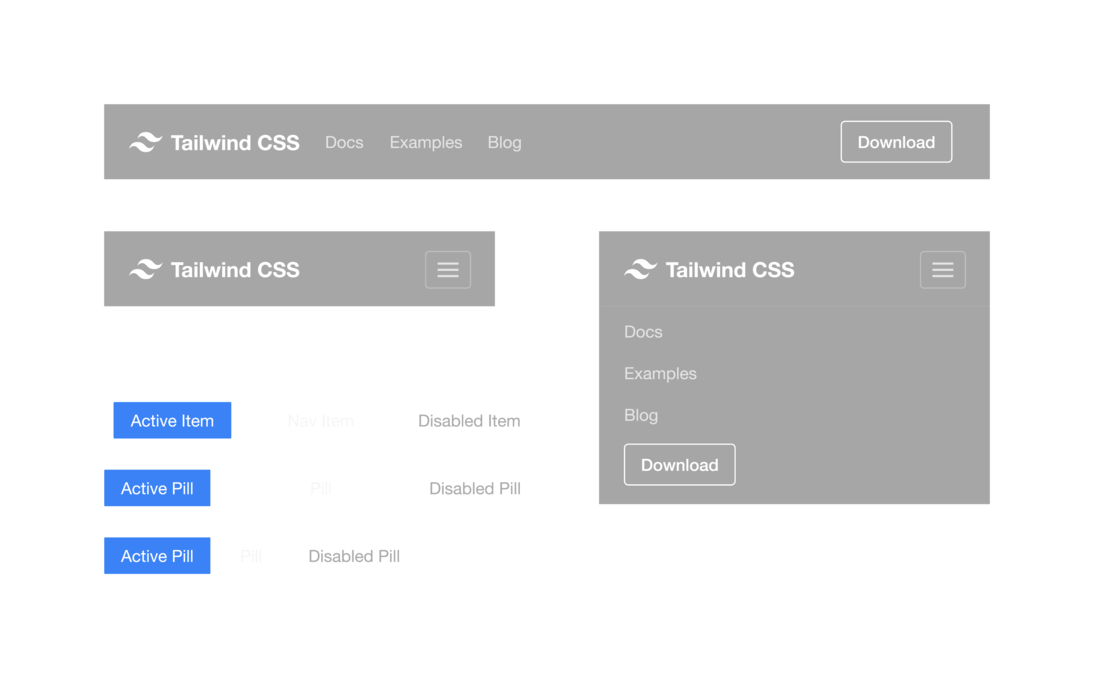Select Blog in the expanded mobile menu
The width and height of the screenshot is (1094, 678).
point(641,416)
